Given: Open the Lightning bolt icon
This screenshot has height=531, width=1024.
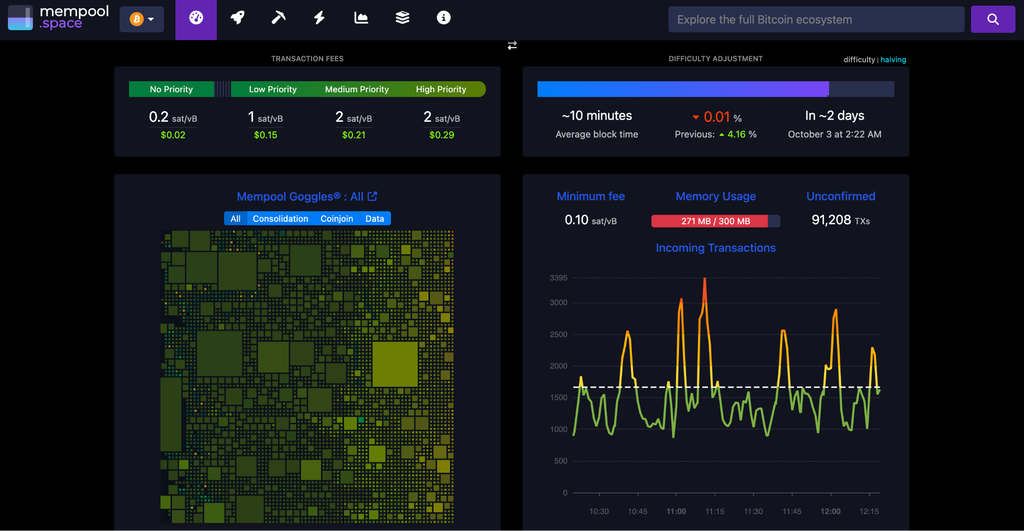Looking at the screenshot, I should (319, 18).
